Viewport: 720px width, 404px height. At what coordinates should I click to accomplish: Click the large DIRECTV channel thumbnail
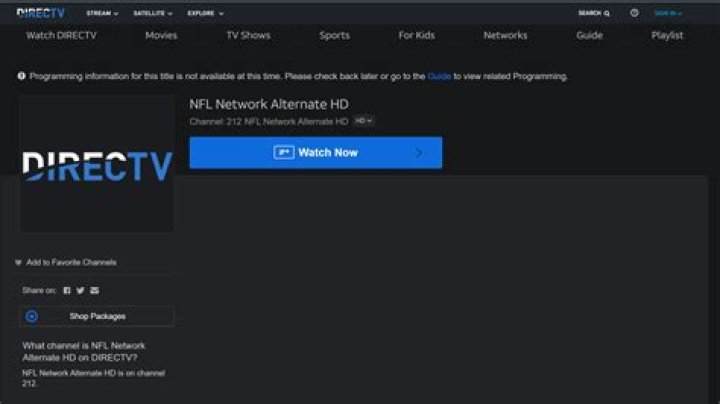point(96,165)
